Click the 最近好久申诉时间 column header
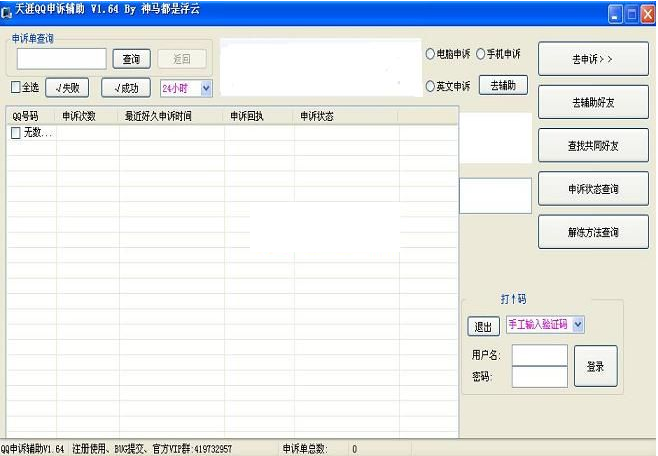The height and width of the screenshot is (456, 658). pos(170,116)
